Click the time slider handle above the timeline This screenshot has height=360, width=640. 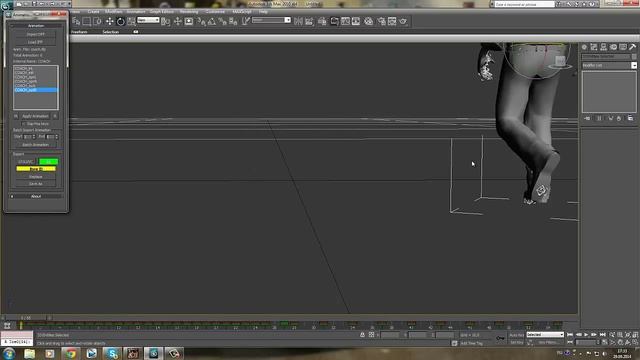point(26,318)
